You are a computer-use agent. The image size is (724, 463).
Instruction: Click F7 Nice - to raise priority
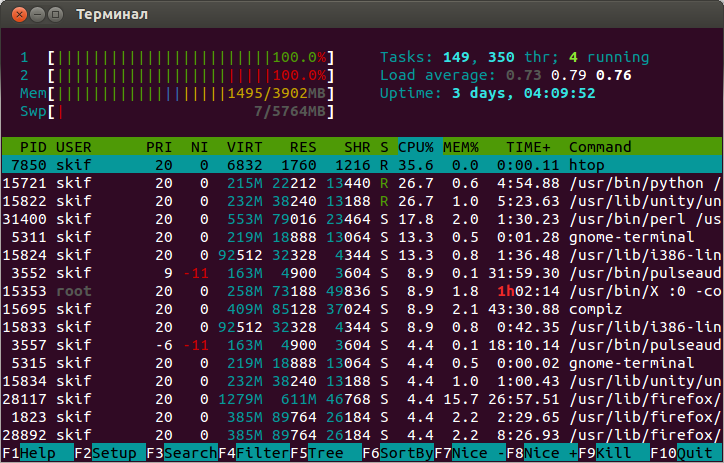470,453
